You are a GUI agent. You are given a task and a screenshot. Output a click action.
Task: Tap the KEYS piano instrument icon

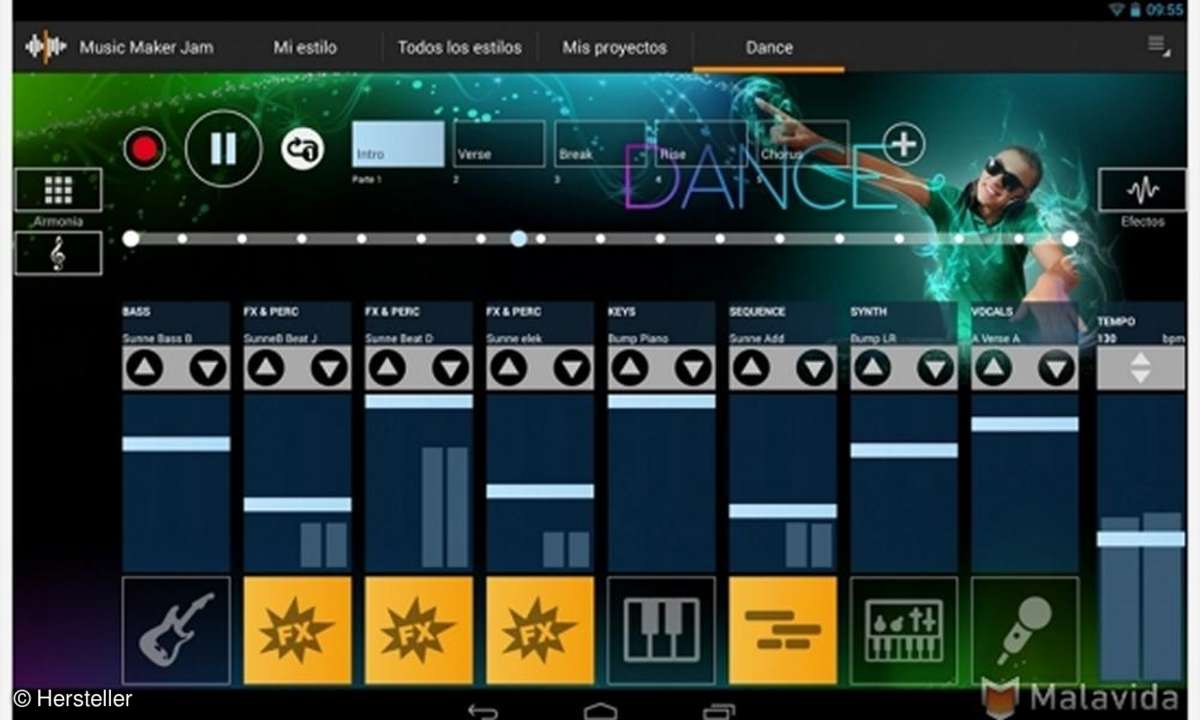tap(661, 630)
